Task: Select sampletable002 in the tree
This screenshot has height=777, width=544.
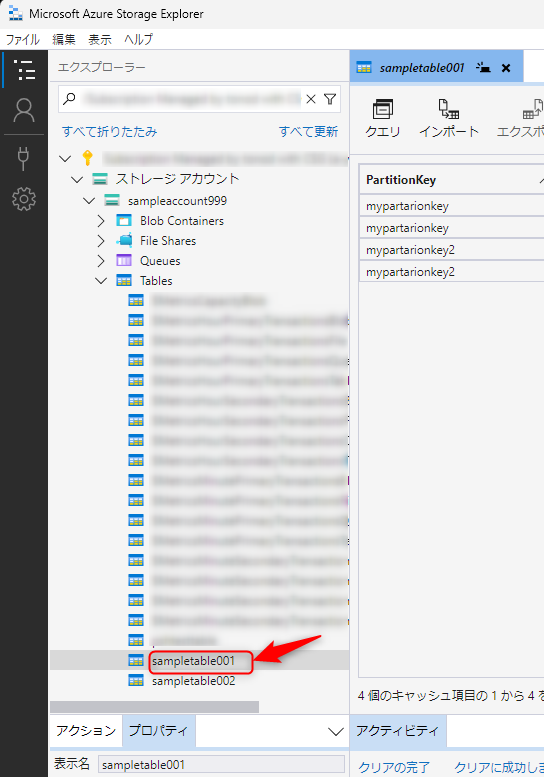Action: [x=193, y=681]
